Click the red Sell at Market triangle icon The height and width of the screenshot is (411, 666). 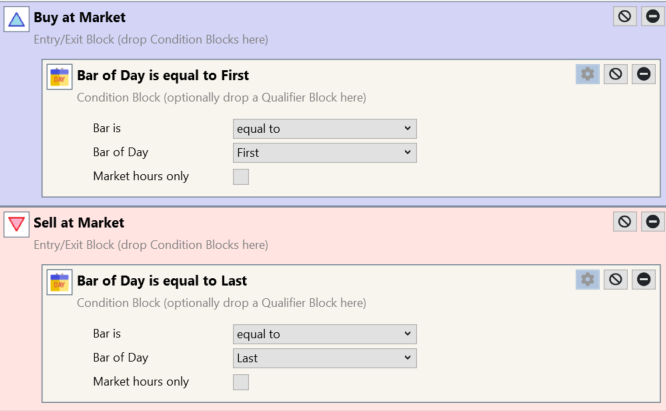click(16, 226)
